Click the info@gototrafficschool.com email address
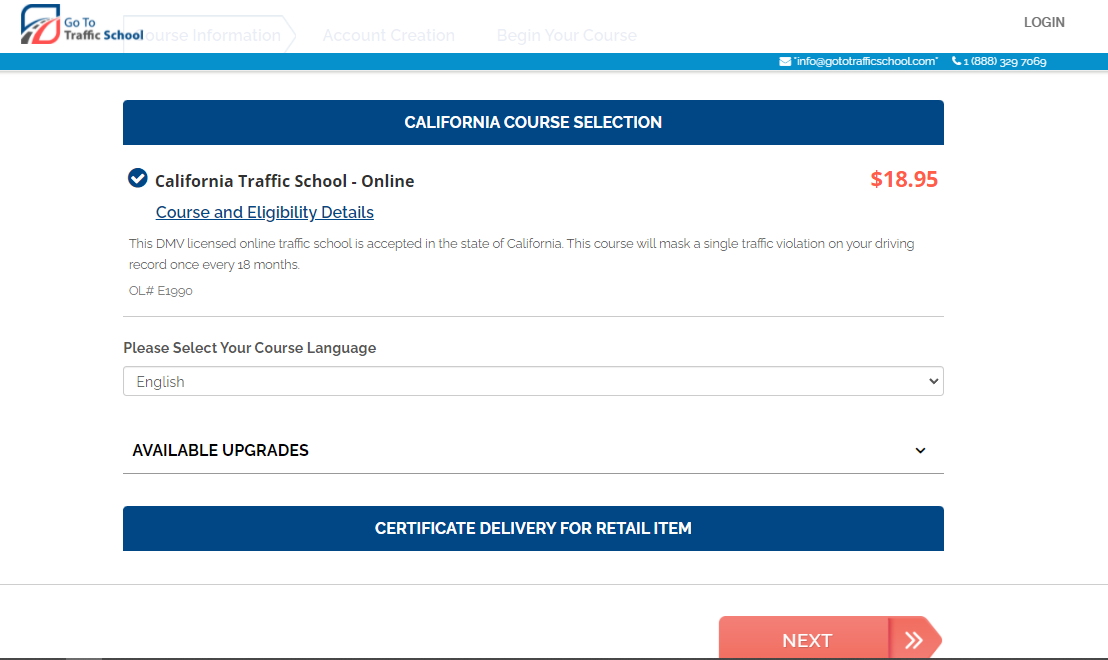Viewport: 1108px width, 660px height. click(x=866, y=61)
